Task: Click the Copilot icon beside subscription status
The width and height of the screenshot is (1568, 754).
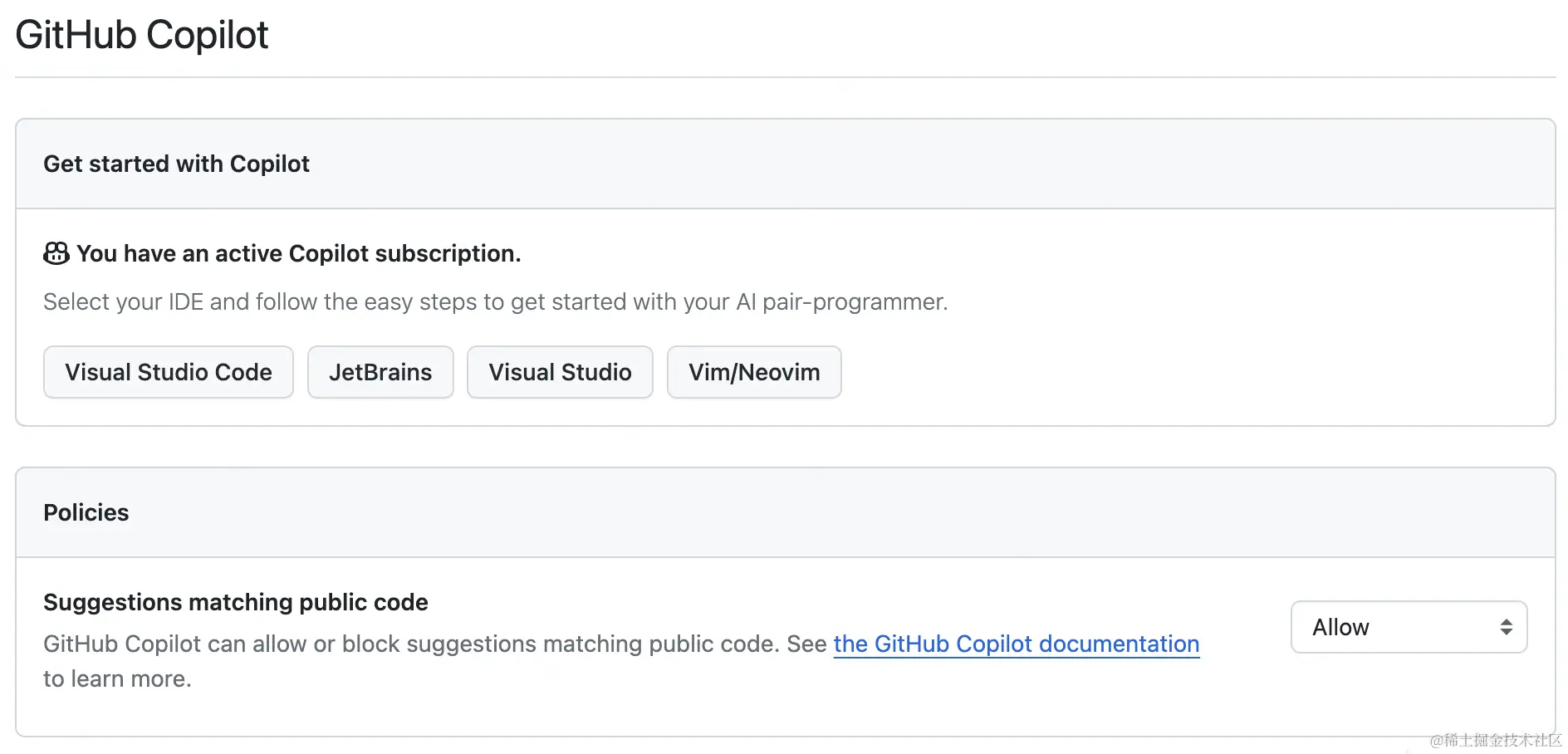Action: point(56,253)
